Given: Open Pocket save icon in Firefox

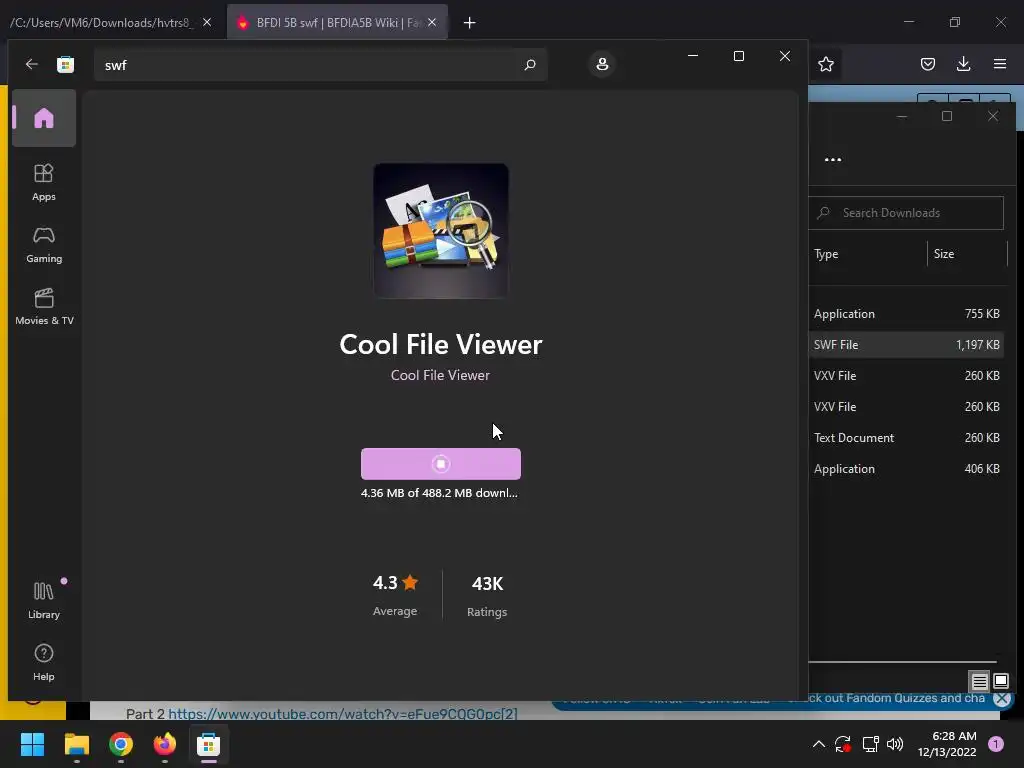Looking at the screenshot, I should 927,64.
